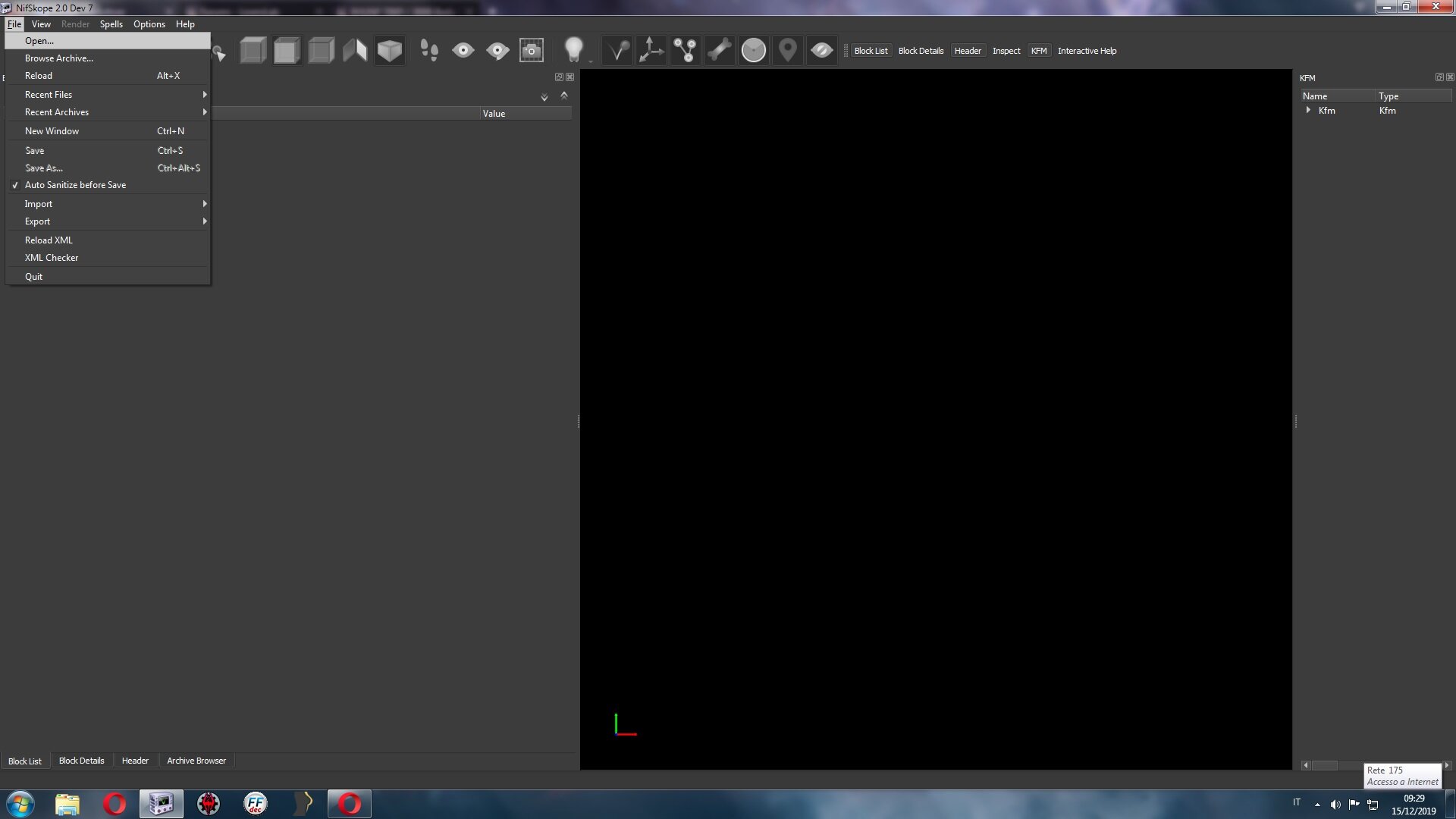This screenshot has height=819, width=1456.
Task: Choose Quit from the File menu
Action: (x=108, y=277)
